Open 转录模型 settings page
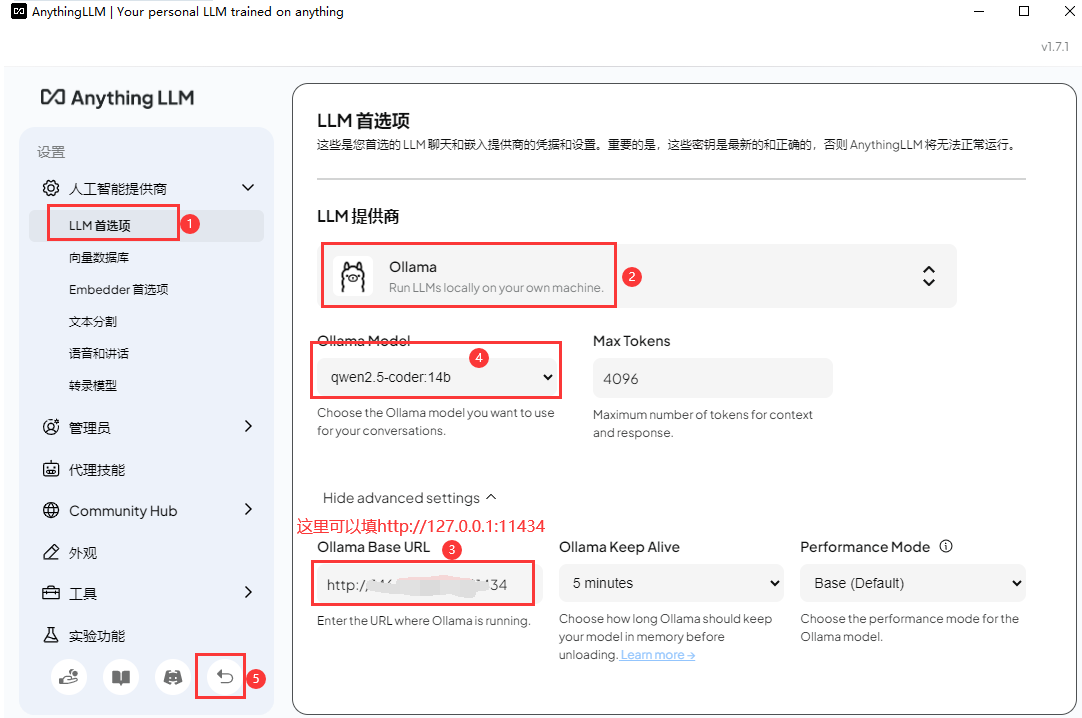Viewport: 1082px width, 718px height. pyautogui.click(x=92, y=386)
